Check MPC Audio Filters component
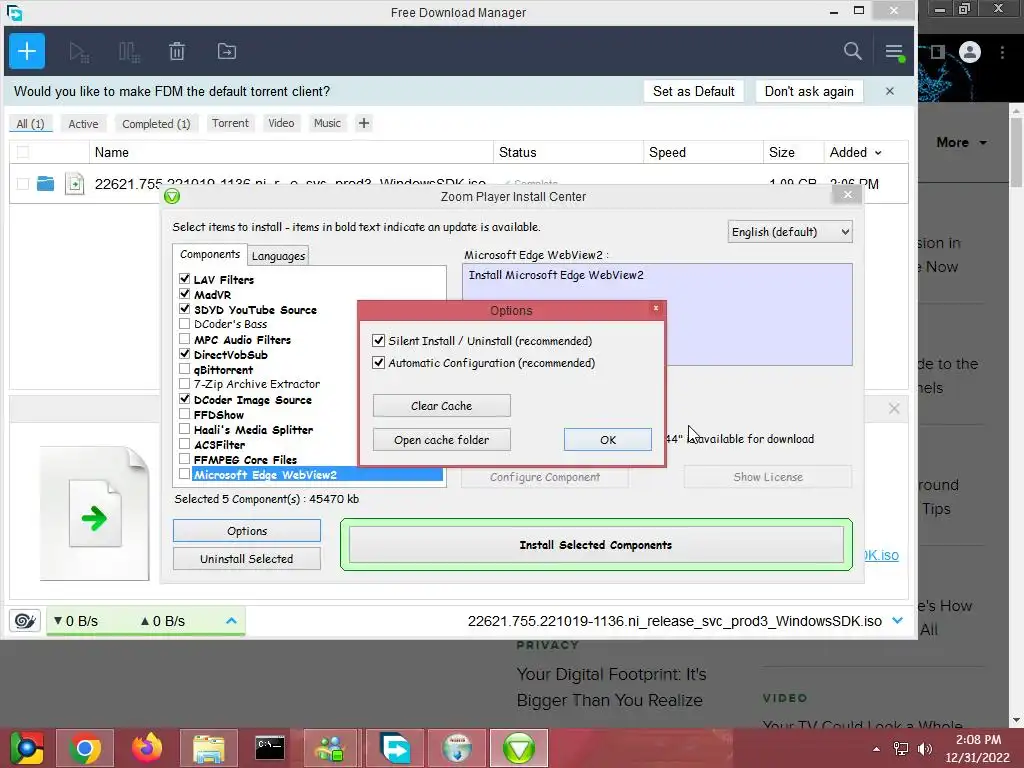The width and height of the screenshot is (1024, 768). pos(185,339)
